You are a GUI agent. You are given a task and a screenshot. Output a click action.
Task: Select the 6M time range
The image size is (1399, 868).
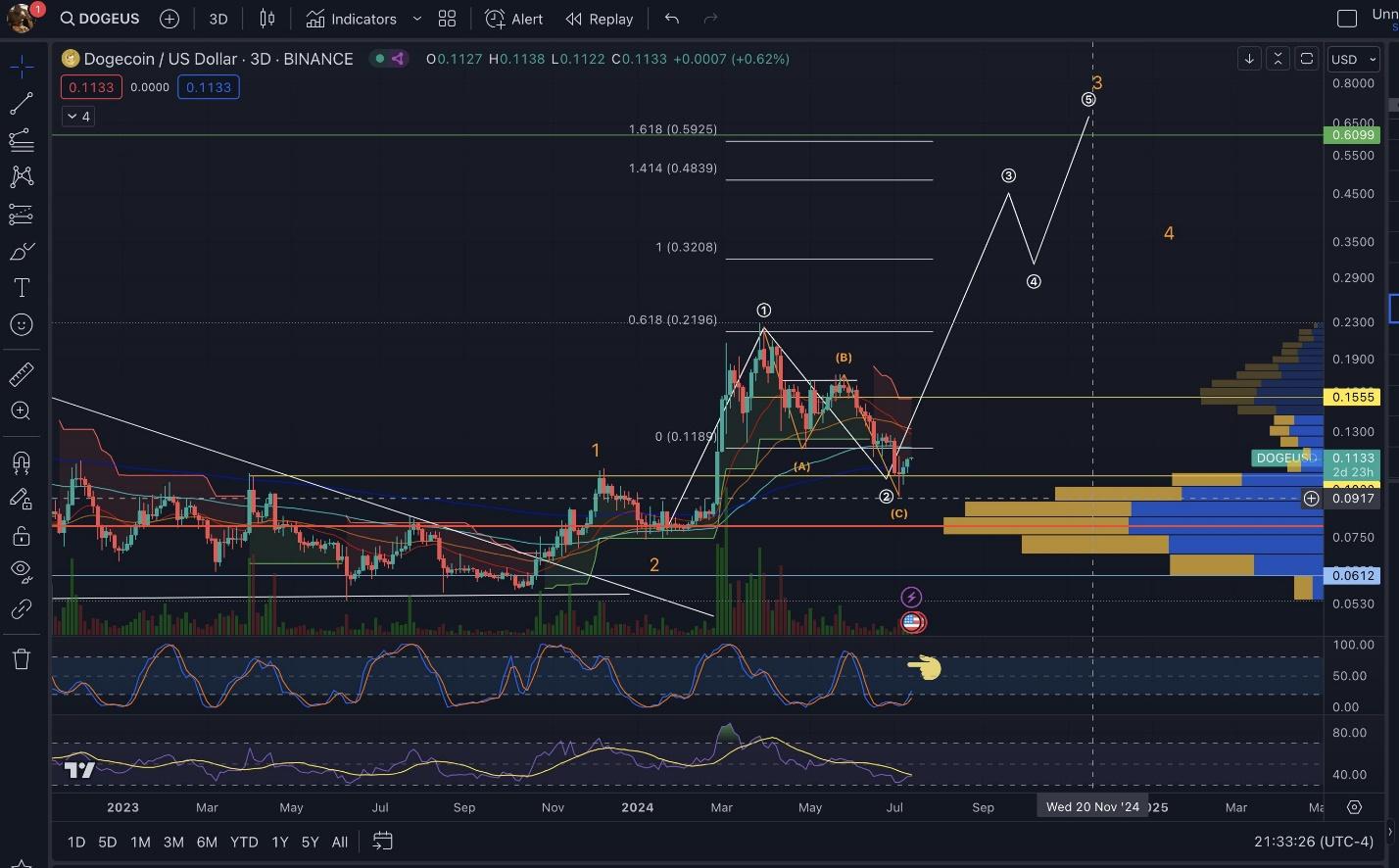pos(207,842)
